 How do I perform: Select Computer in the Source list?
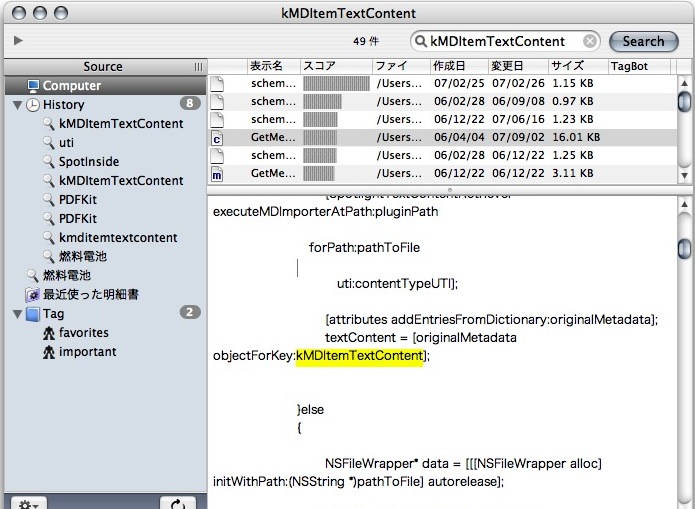(x=105, y=85)
